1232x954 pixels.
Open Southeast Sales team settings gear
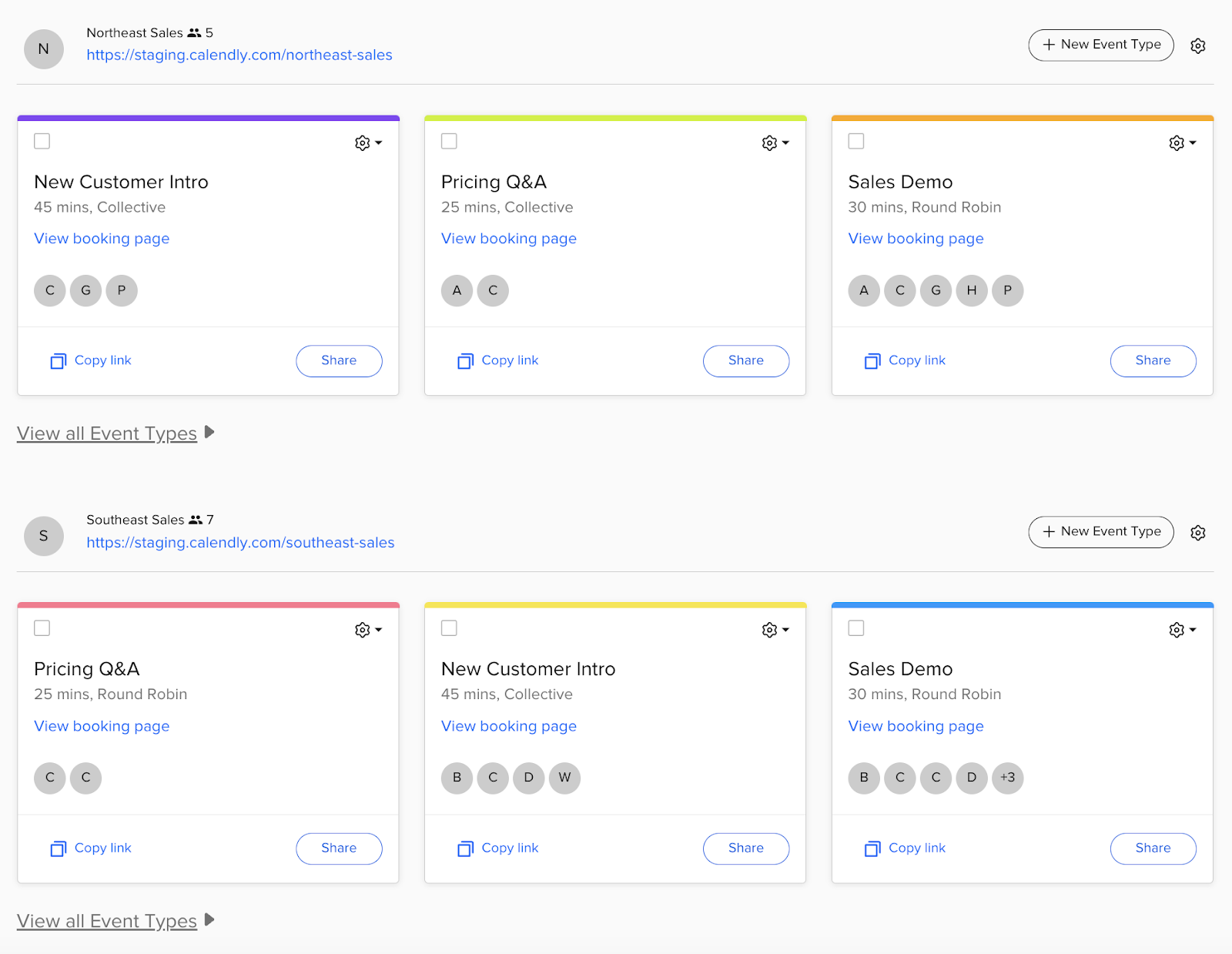click(1197, 533)
